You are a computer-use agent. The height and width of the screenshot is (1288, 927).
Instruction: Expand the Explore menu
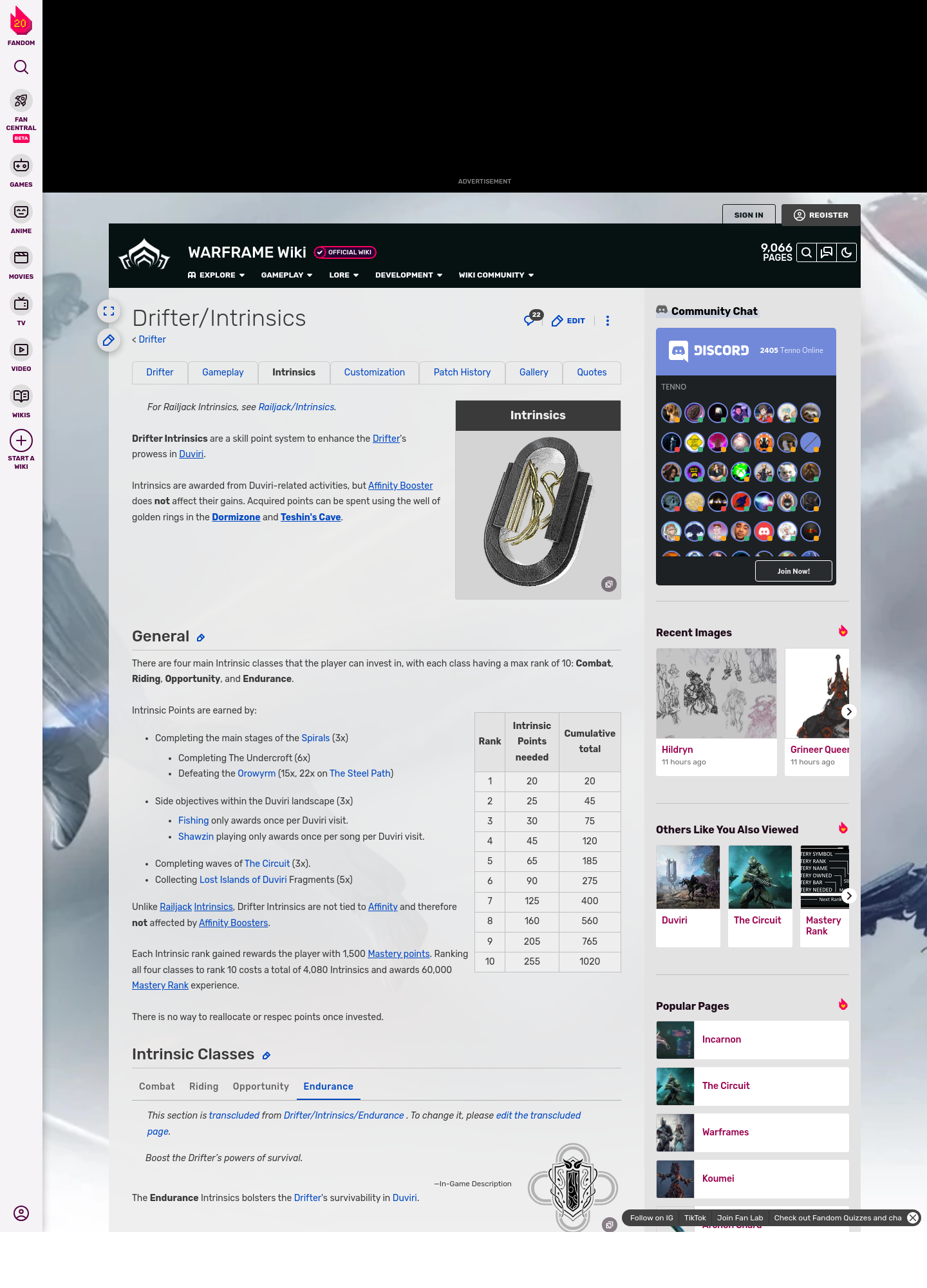tap(216, 275)
